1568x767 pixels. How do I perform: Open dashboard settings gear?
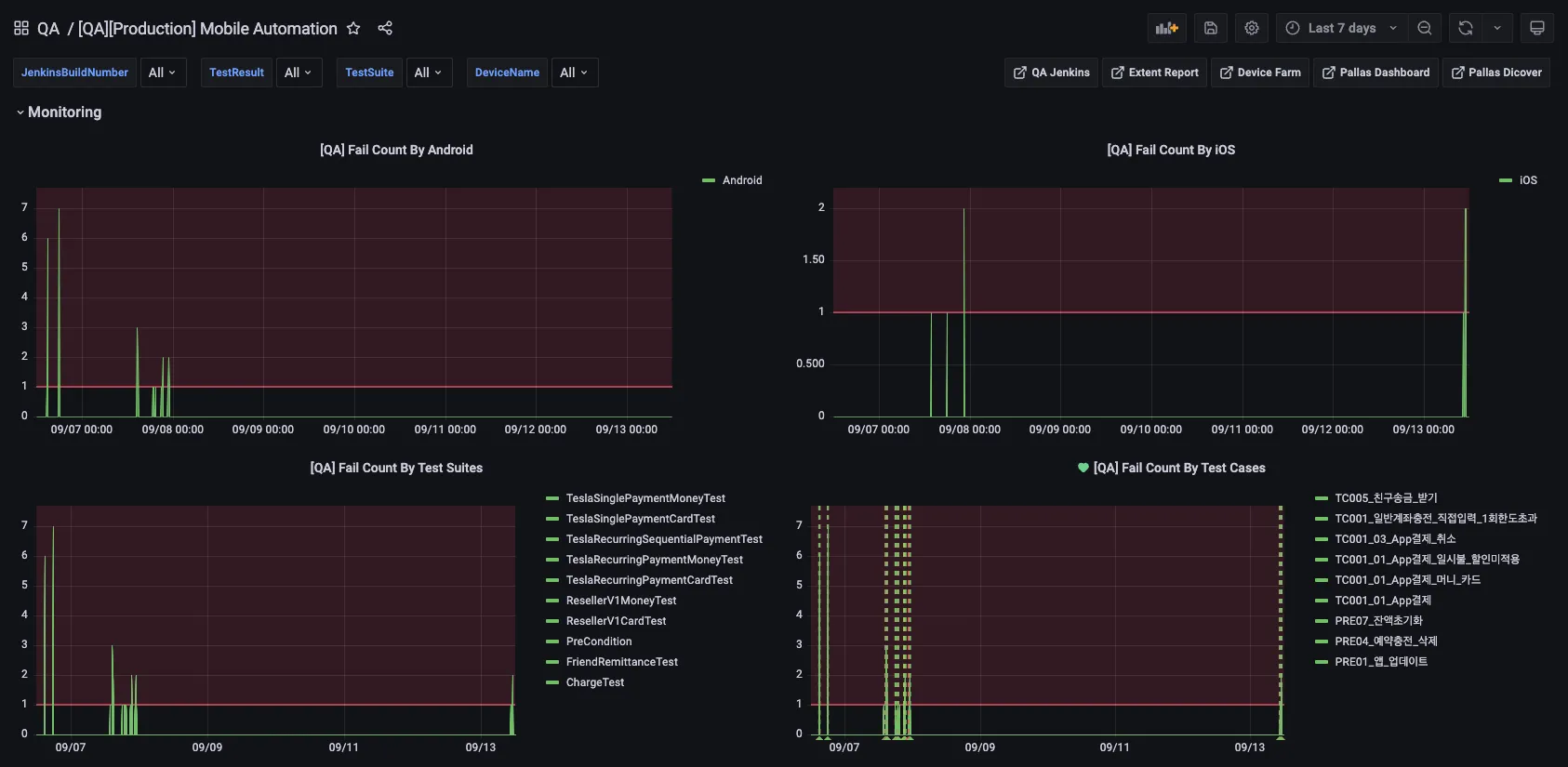click(x=1252, y=28)
